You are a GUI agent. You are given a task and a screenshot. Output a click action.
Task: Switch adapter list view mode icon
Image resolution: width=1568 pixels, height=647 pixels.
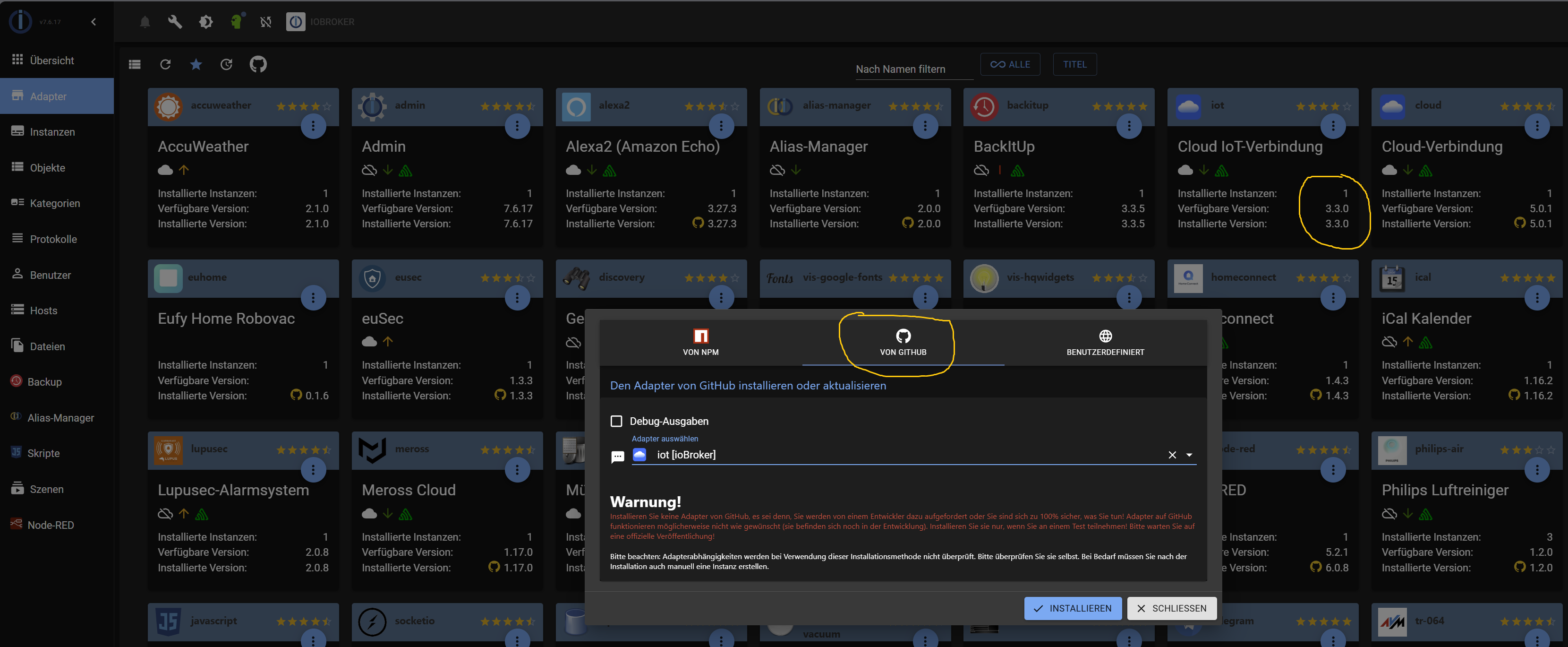point(135,64)
